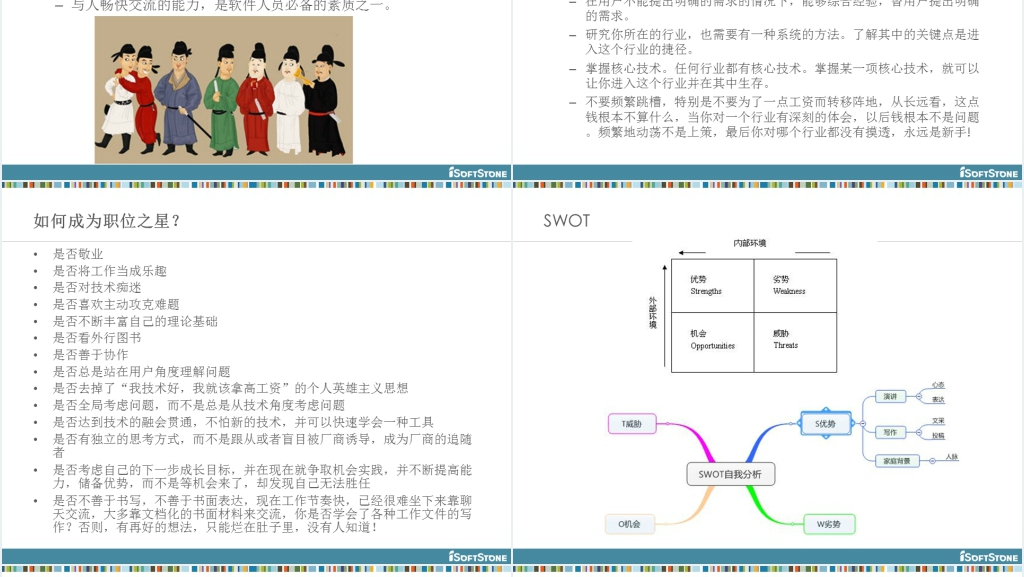This screenshot has width=1024, height=577.
Task: Click bullet text 是否敬业
Action: coord(78,254)
